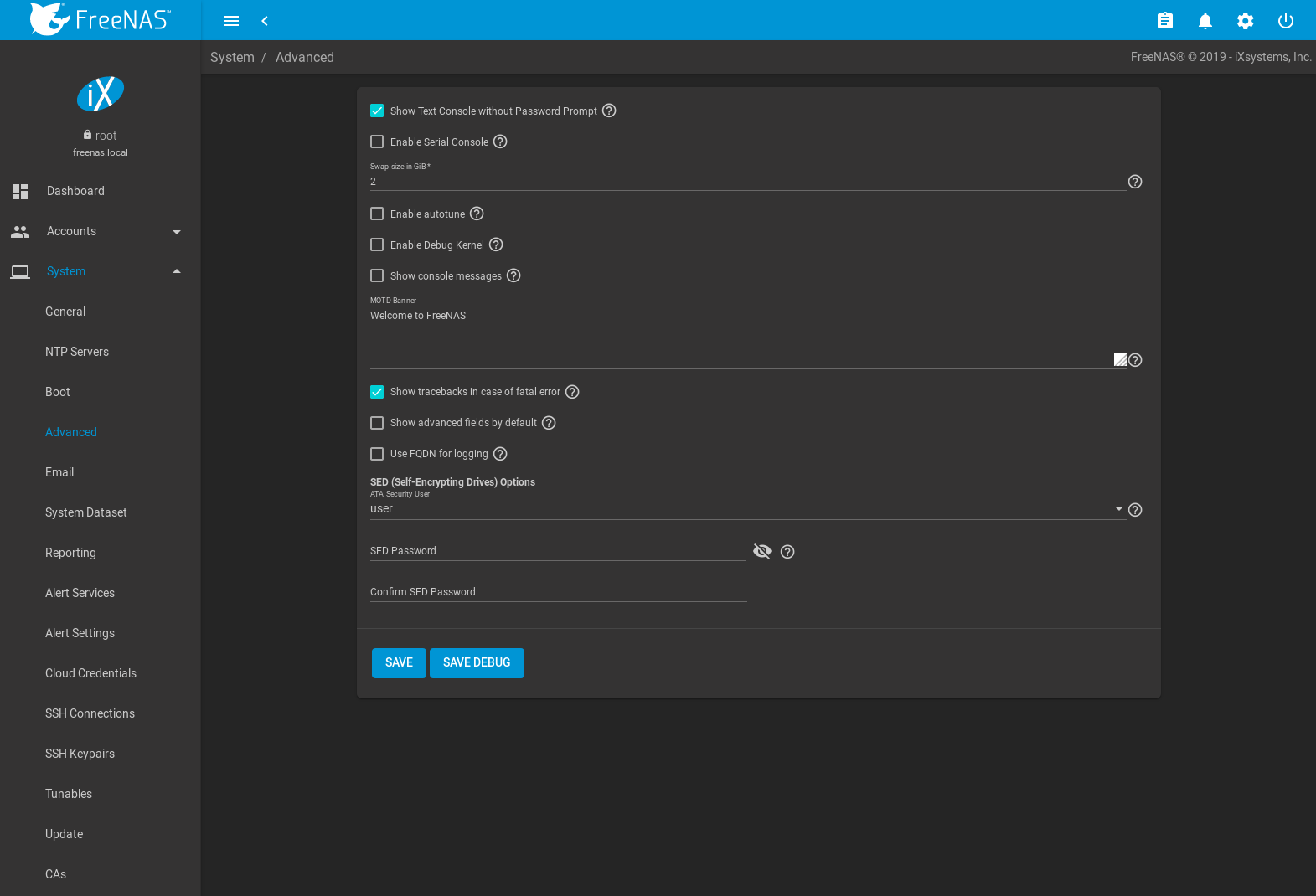Collapse sidebar using the back chevron
This screenshot has height=896, width=1316.
click(265, 21)
